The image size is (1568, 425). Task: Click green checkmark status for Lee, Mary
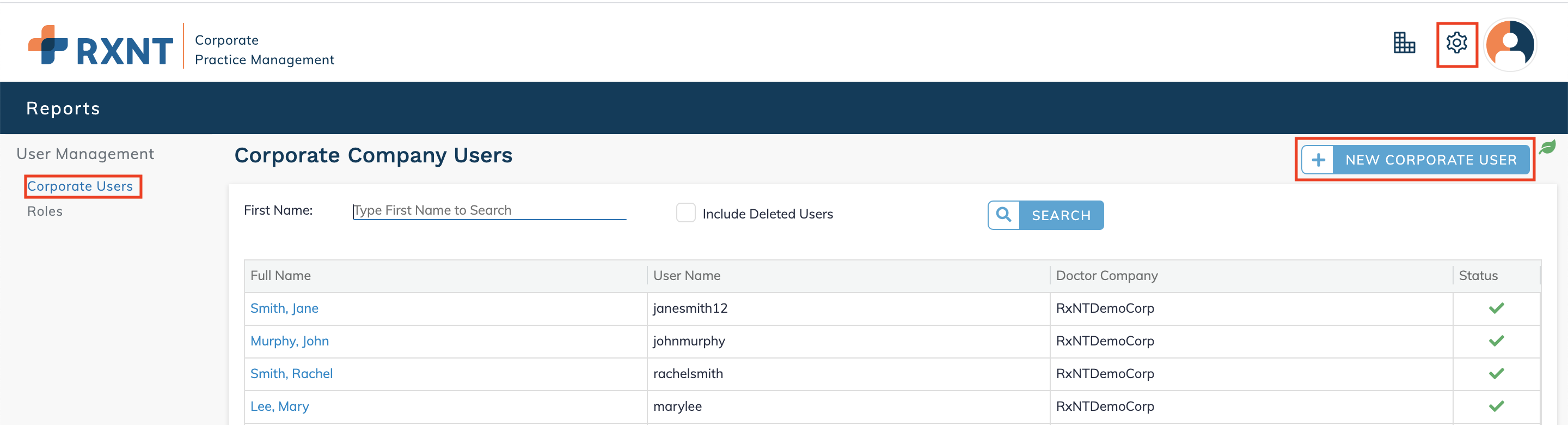tap(1496, 406)
